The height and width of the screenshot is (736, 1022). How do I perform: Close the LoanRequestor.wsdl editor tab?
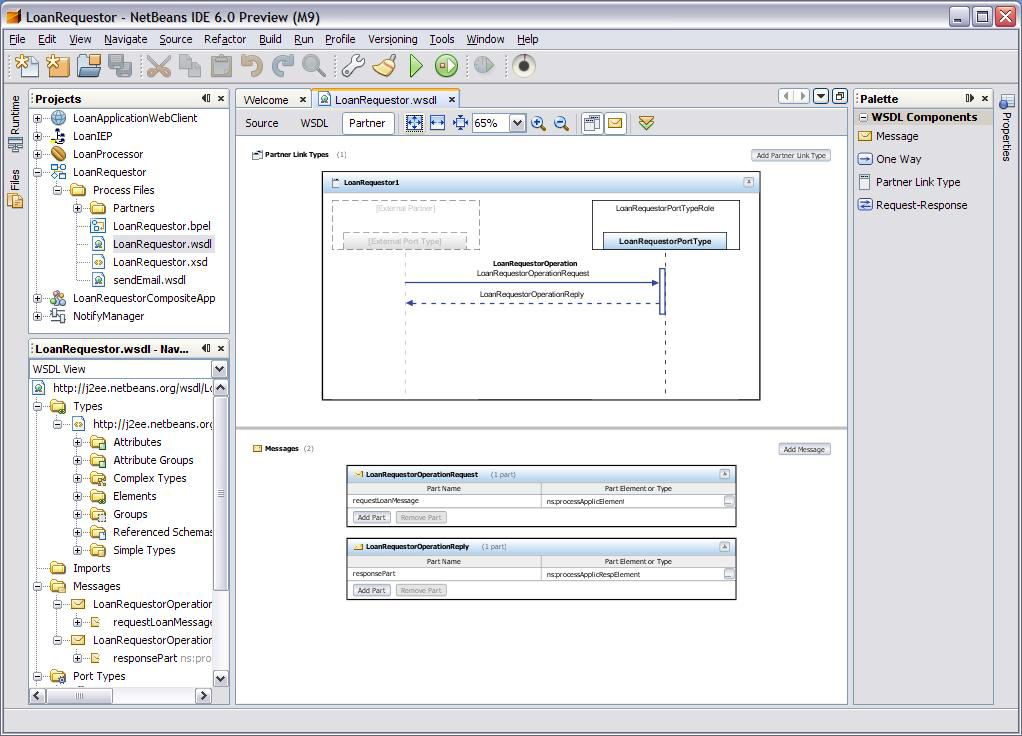pyautogui.click(x=452, y=100)
